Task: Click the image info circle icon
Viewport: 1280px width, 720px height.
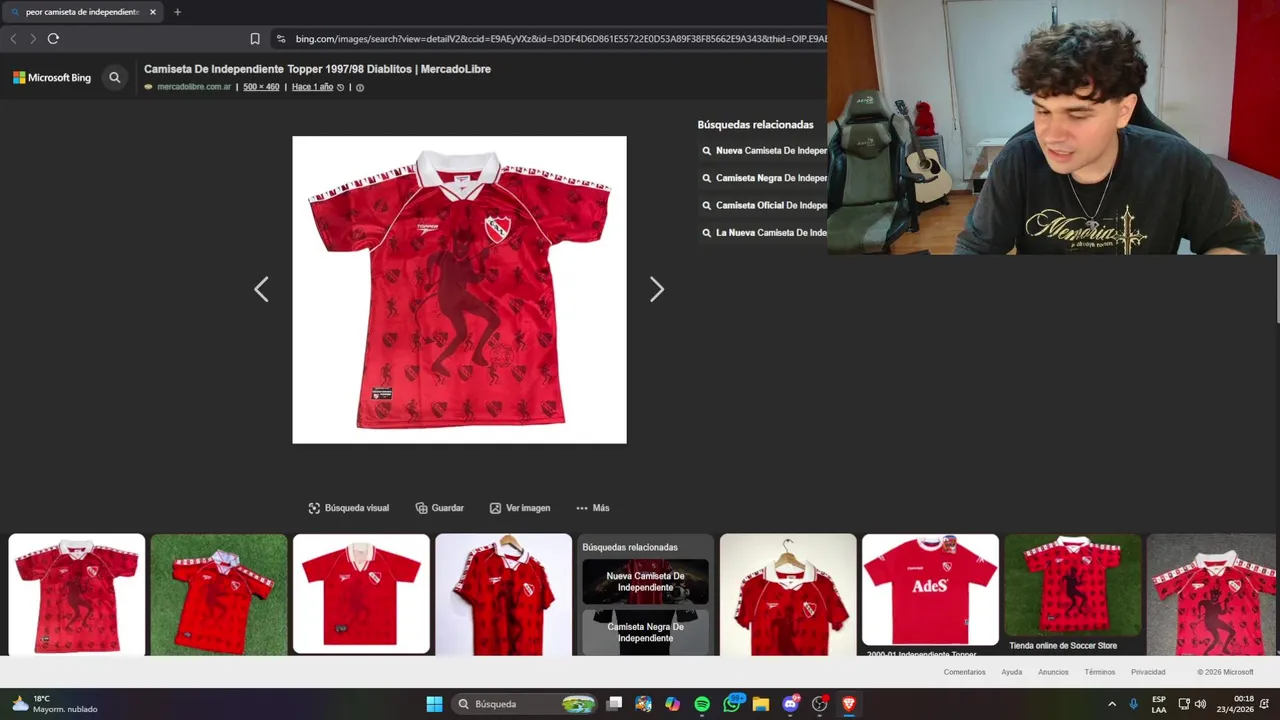Action: coord(360,87)
